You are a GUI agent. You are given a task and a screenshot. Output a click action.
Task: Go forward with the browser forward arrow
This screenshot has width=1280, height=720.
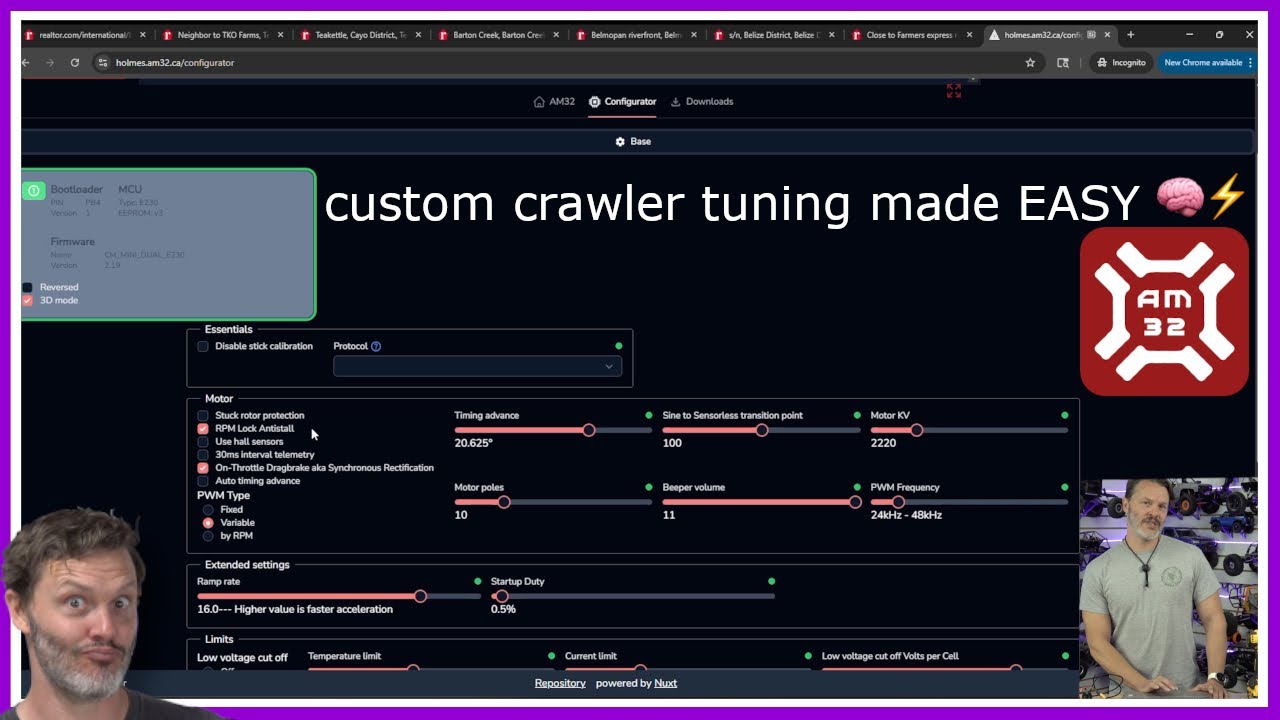(49, 62)
